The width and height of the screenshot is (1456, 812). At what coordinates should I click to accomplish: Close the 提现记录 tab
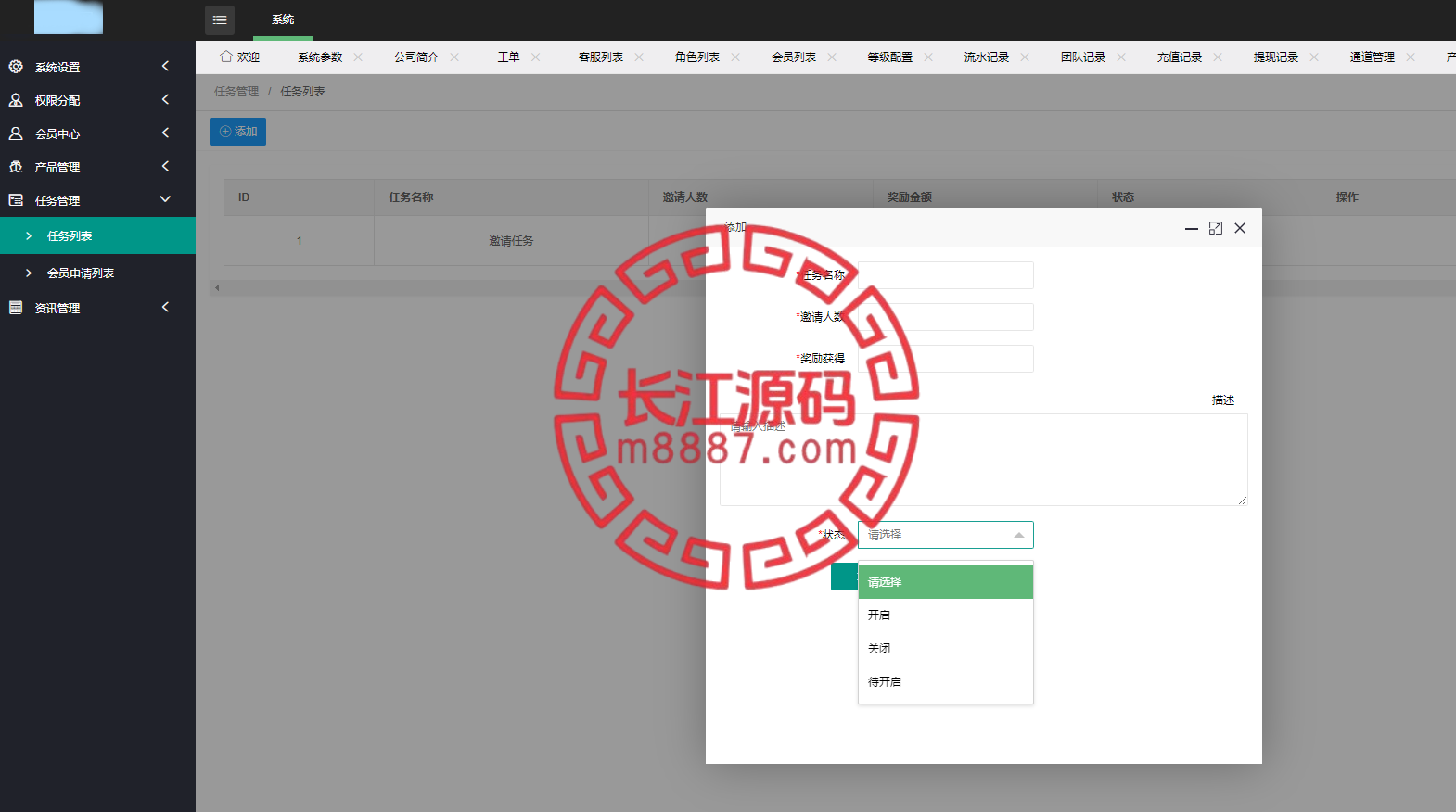(x=1314, y=57)
